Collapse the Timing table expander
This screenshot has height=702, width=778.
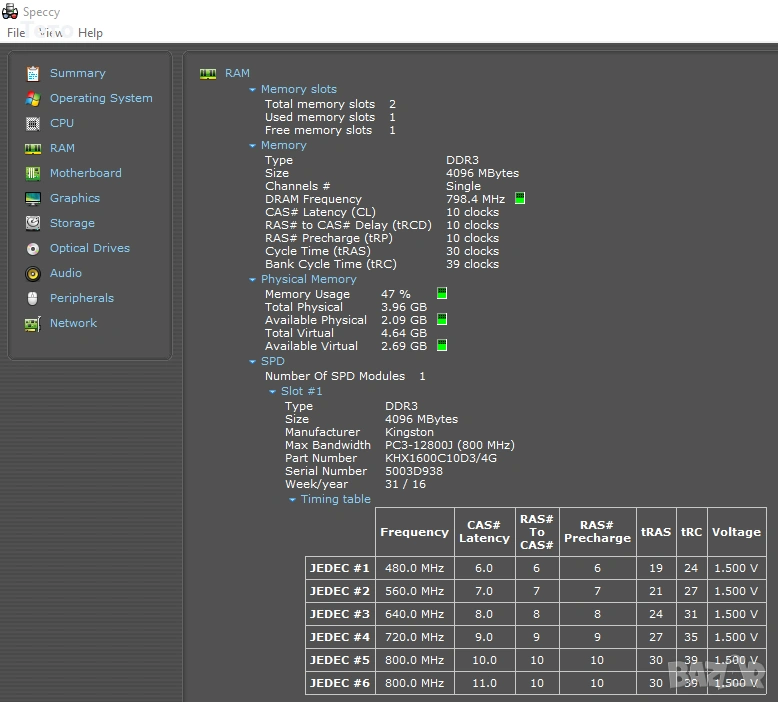[293, 500]
